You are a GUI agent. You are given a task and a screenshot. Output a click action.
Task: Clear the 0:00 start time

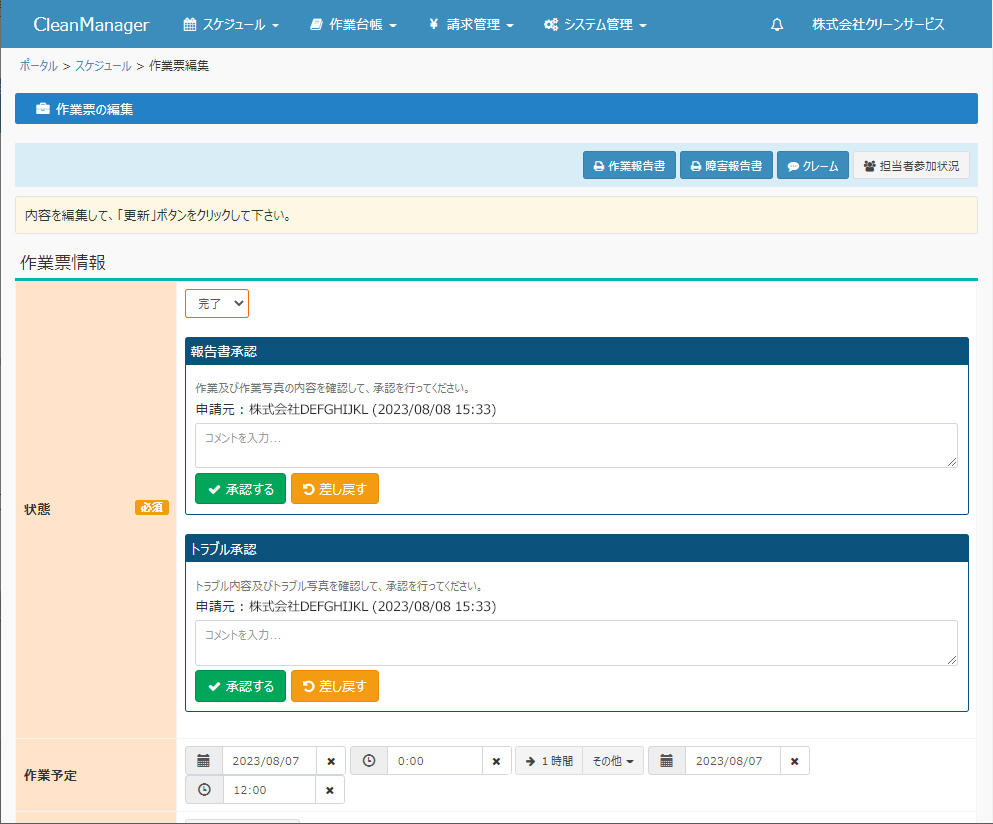(x=496, y=761)
